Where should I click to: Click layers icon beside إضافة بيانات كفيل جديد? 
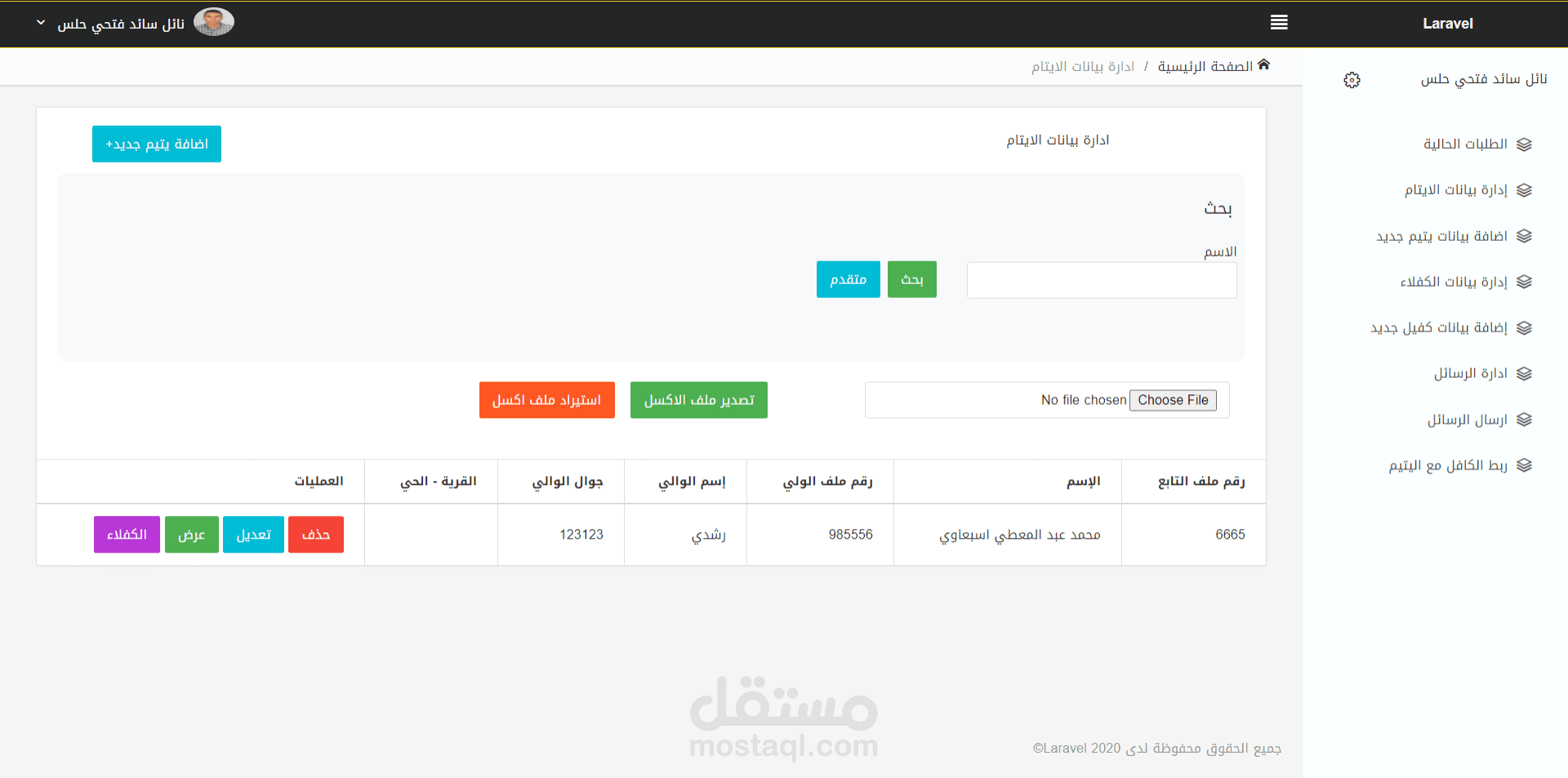1524,327
